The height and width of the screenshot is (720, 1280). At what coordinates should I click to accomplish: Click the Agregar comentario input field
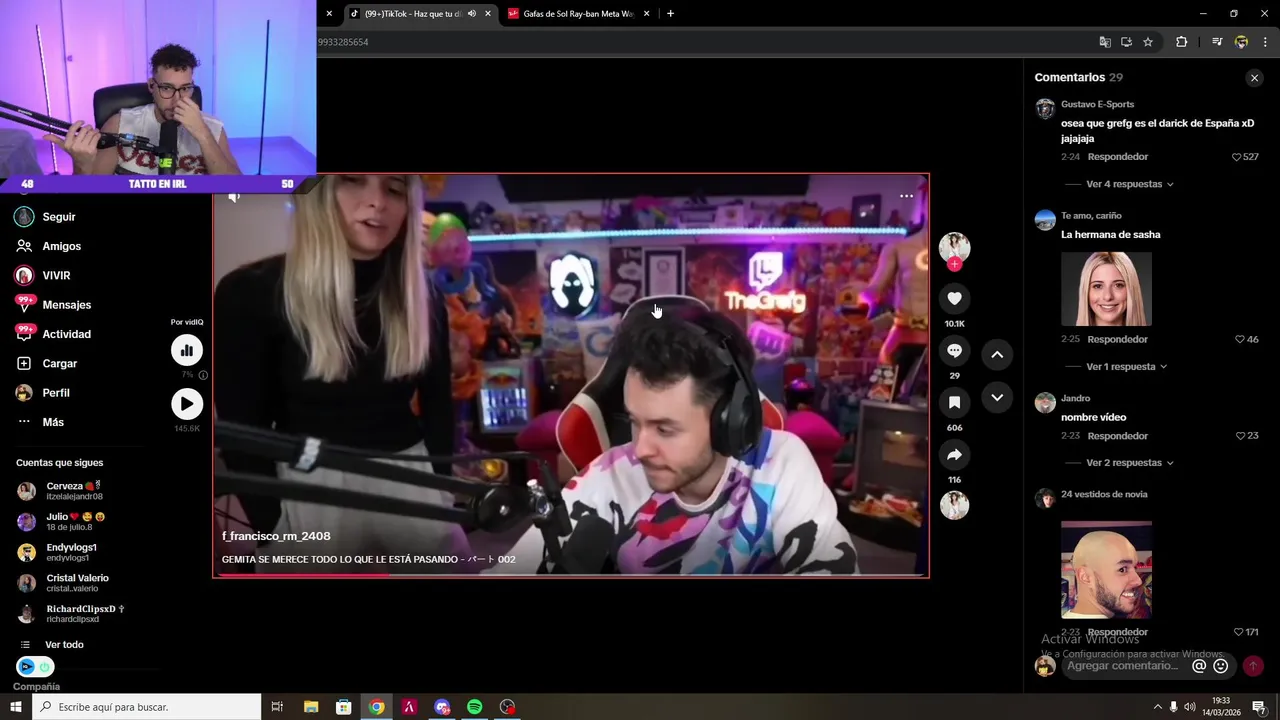click(1122, 666)
